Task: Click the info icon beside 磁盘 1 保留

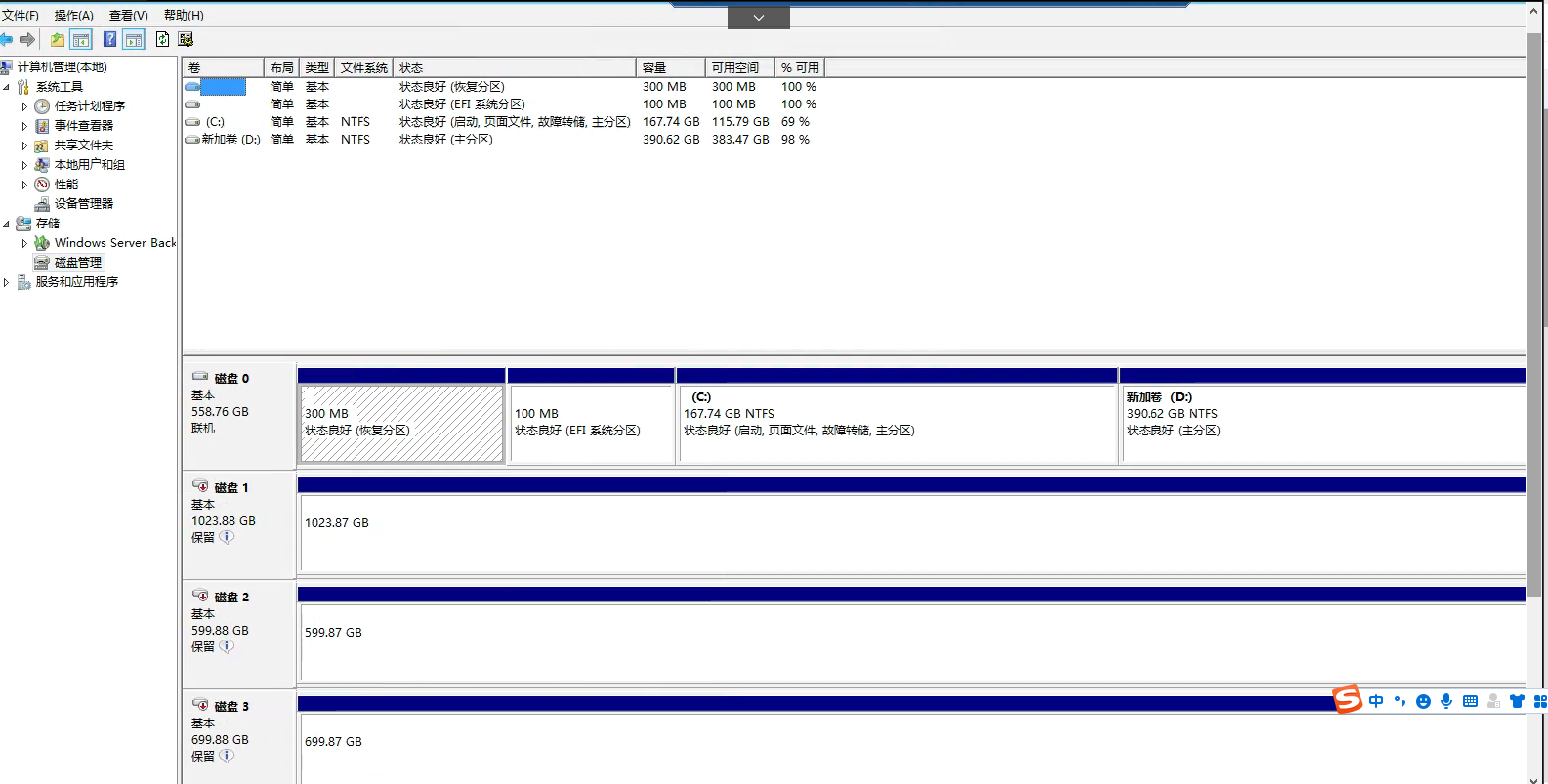Action: (227, 537)
